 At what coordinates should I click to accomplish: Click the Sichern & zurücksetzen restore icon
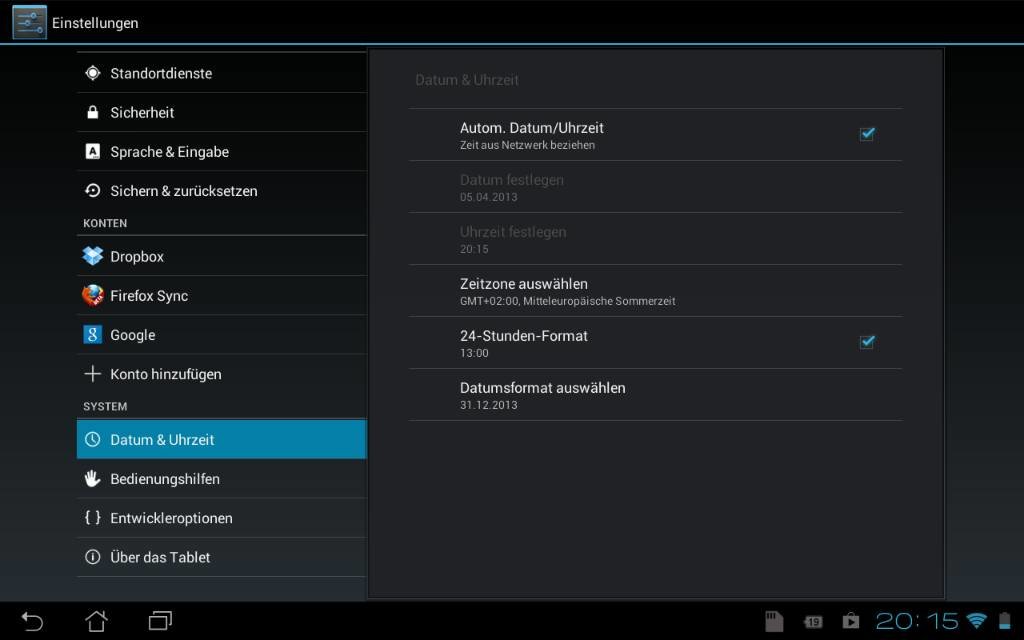pos(93,191)
